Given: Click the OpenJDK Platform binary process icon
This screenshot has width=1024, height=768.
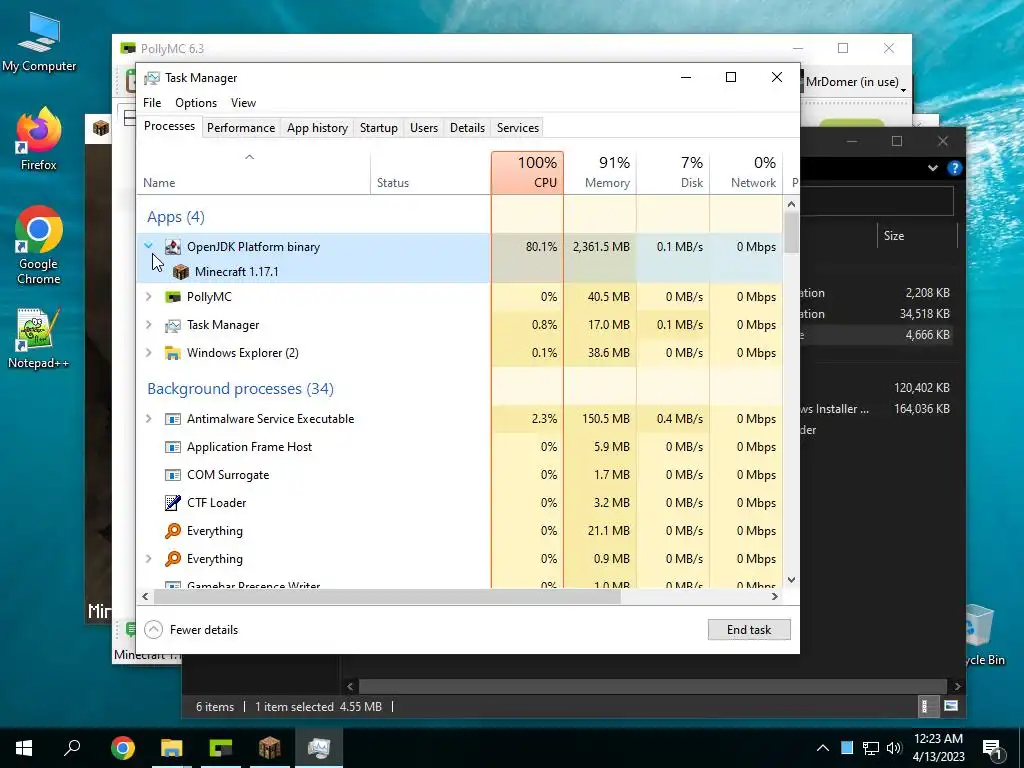Looking at the screenshot, I should pyautogui.click(x=172, y=247).
